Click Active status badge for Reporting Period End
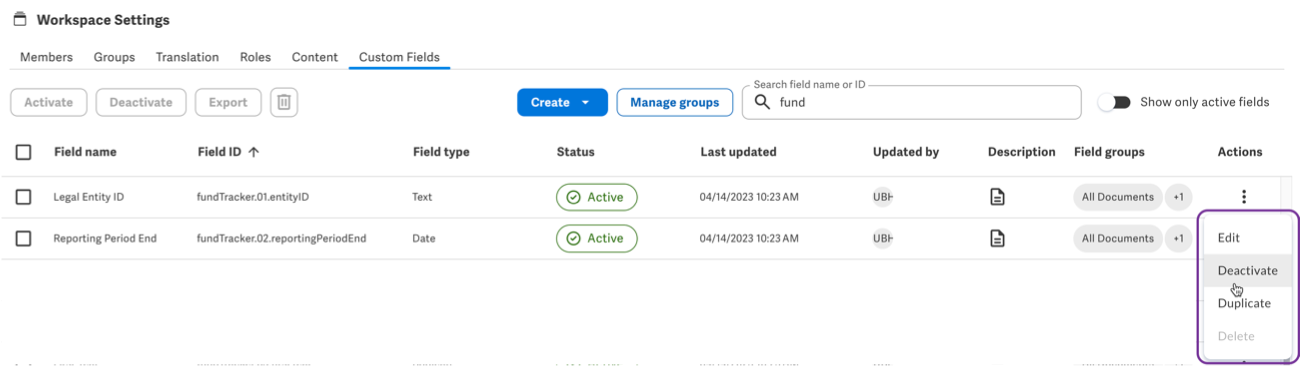 (x=597, y=238)
